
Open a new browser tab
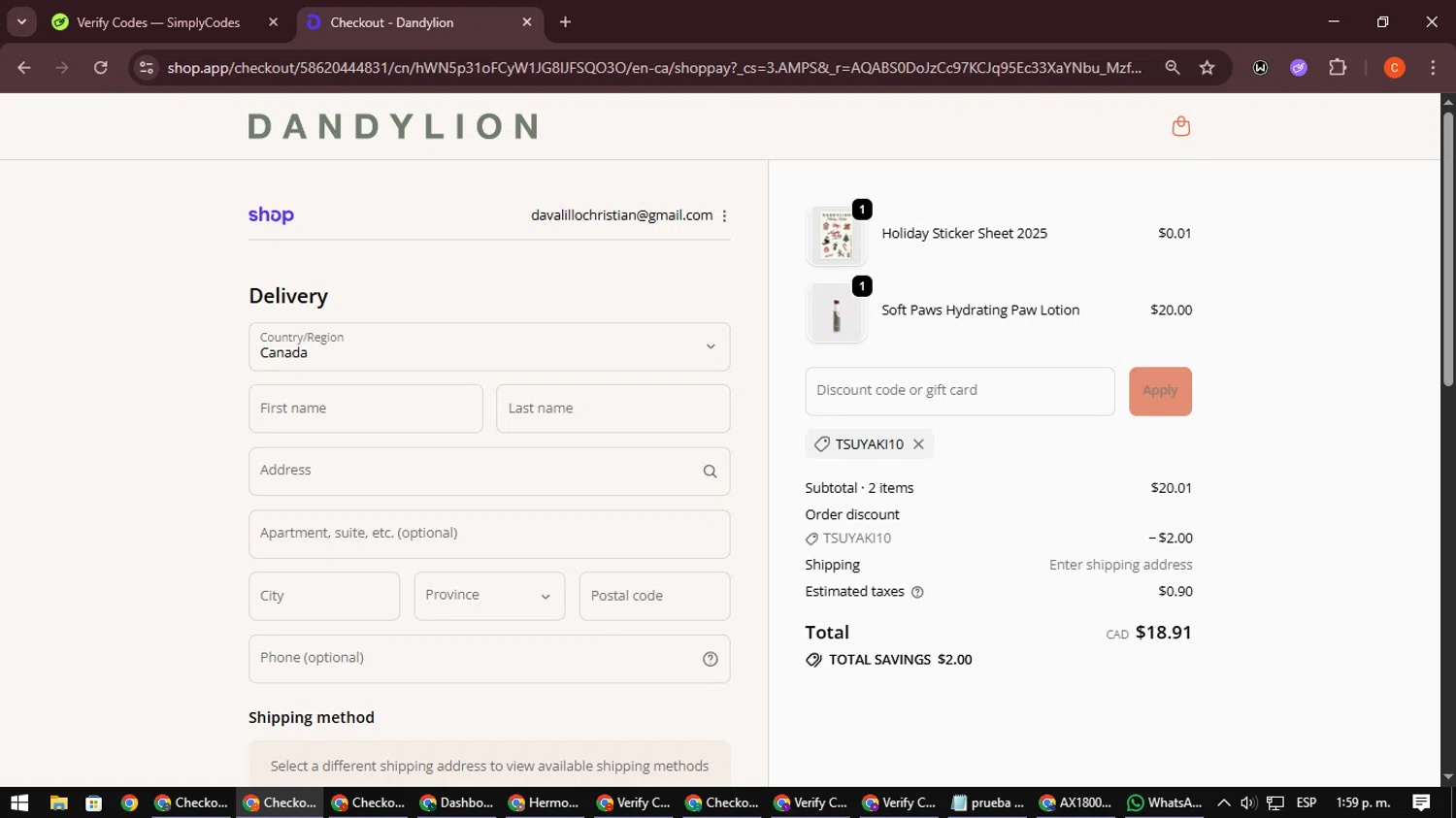point(565,22)
